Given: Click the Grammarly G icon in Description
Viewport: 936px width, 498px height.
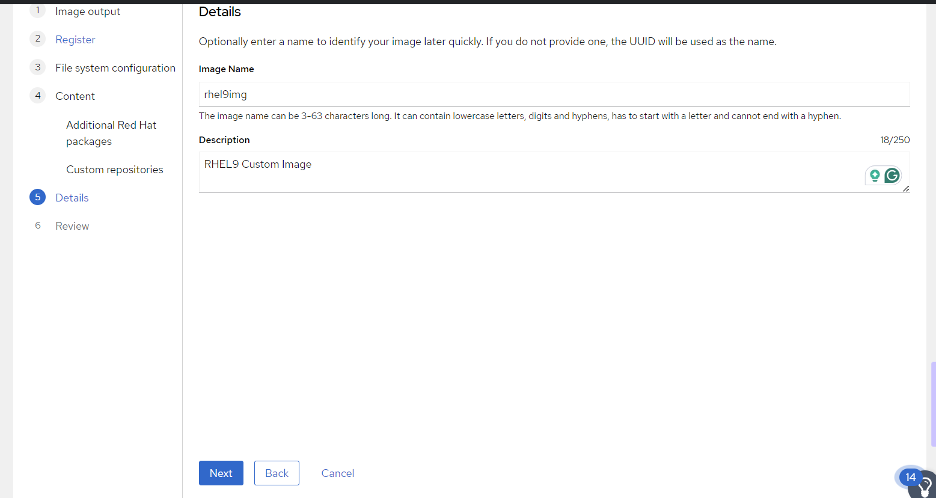Looking at the screenshot, I should point(892,176).
